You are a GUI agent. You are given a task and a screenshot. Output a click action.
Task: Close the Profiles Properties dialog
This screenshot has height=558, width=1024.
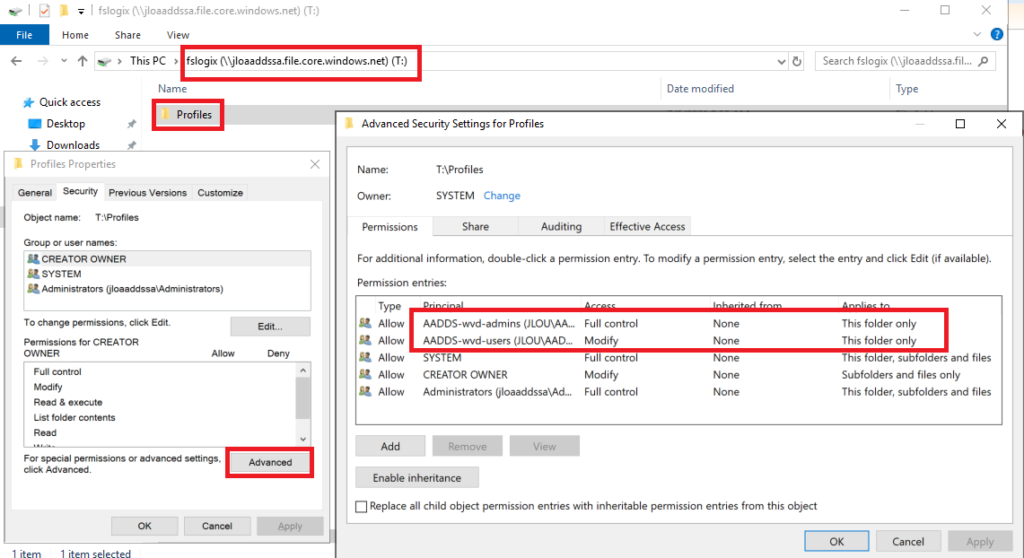click(315, 164)
